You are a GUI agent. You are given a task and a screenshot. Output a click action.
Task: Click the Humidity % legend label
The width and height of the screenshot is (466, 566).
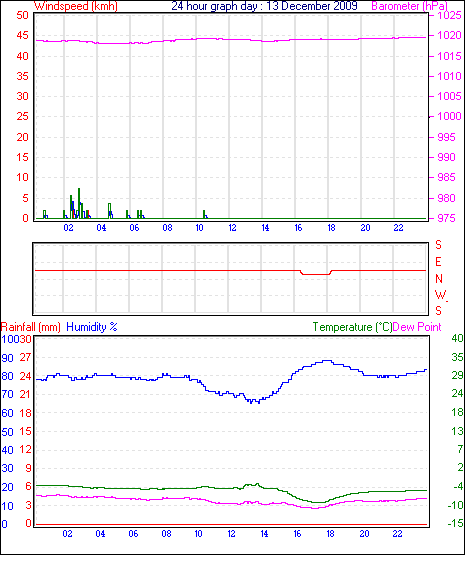pos(92,327)
